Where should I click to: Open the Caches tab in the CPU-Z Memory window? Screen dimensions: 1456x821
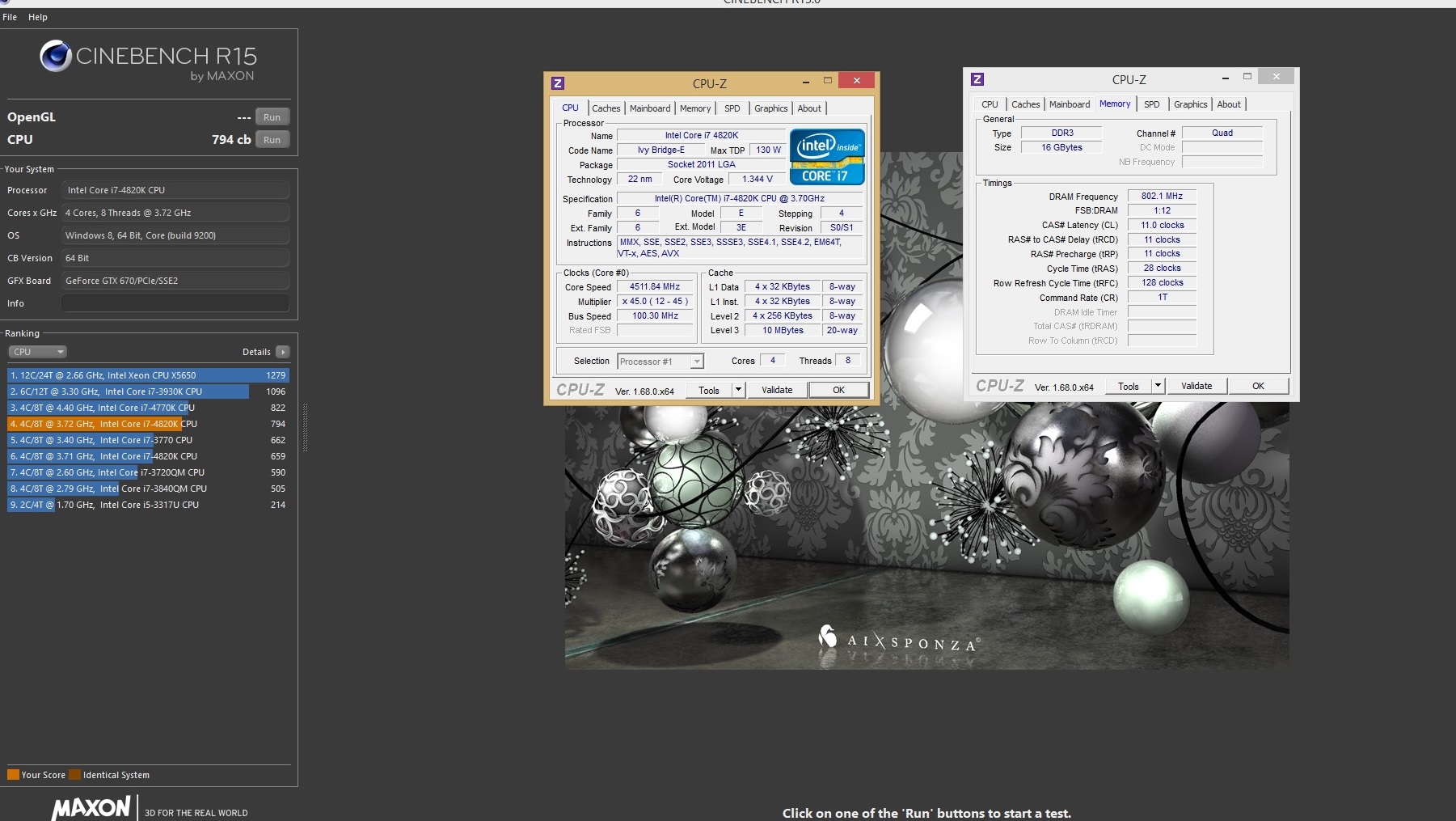[1026, 104]
